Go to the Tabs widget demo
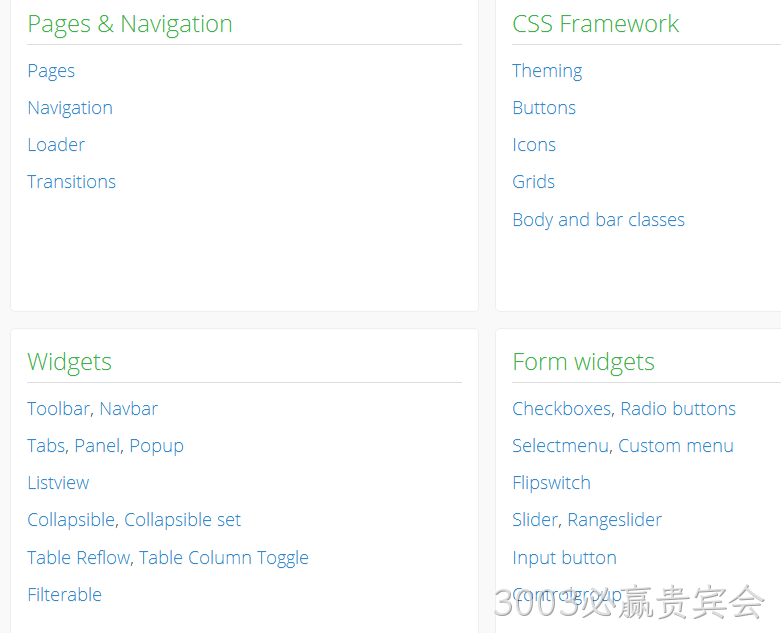Screen dimensions: 781x633 tap(46, 446)
